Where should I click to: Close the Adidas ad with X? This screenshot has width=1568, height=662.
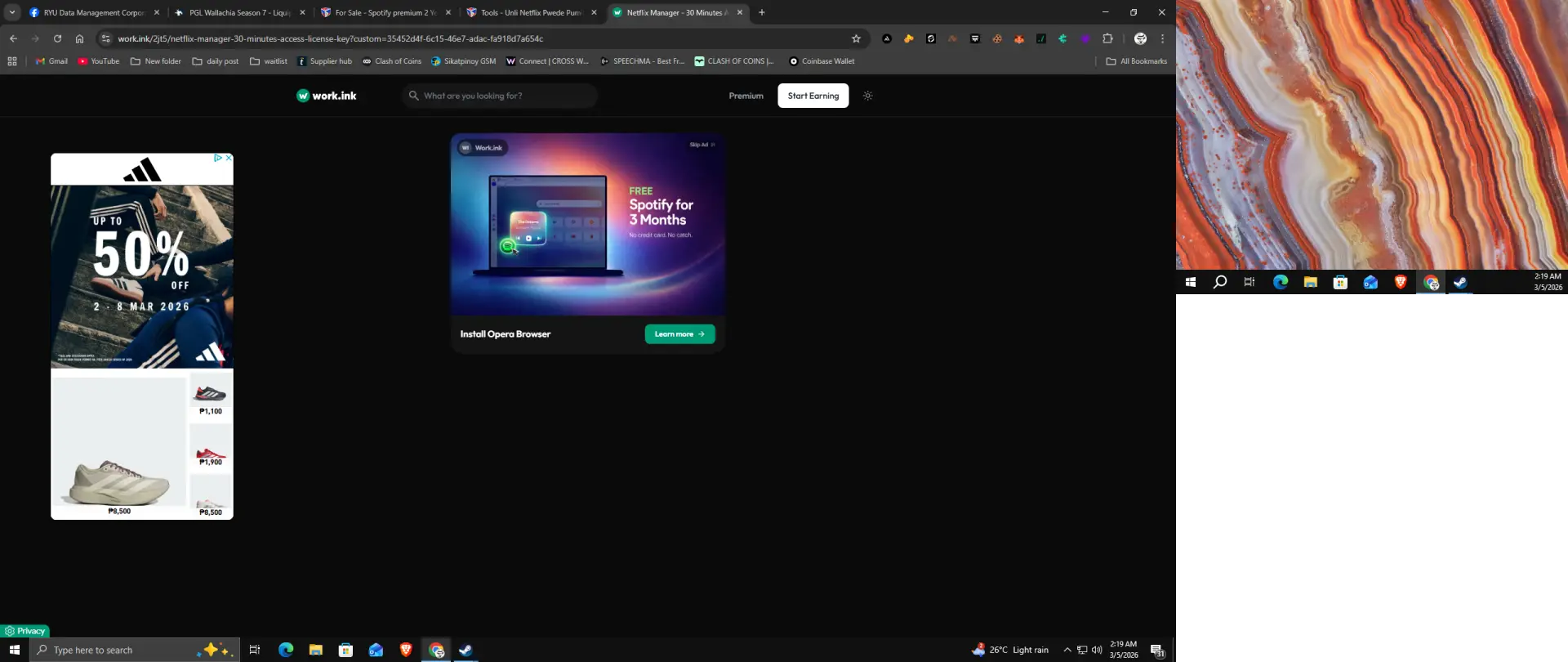point(229,158)
